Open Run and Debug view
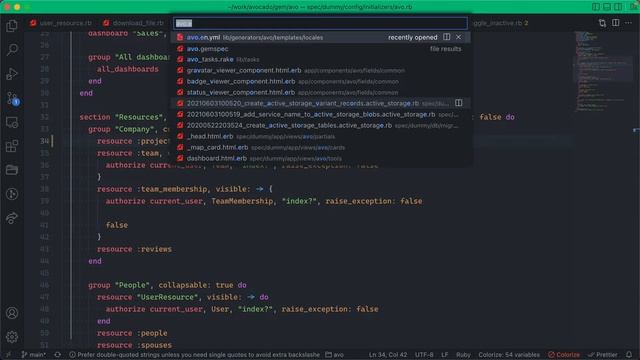This screenshot has height=360, width=640. [x=12, y=74]
